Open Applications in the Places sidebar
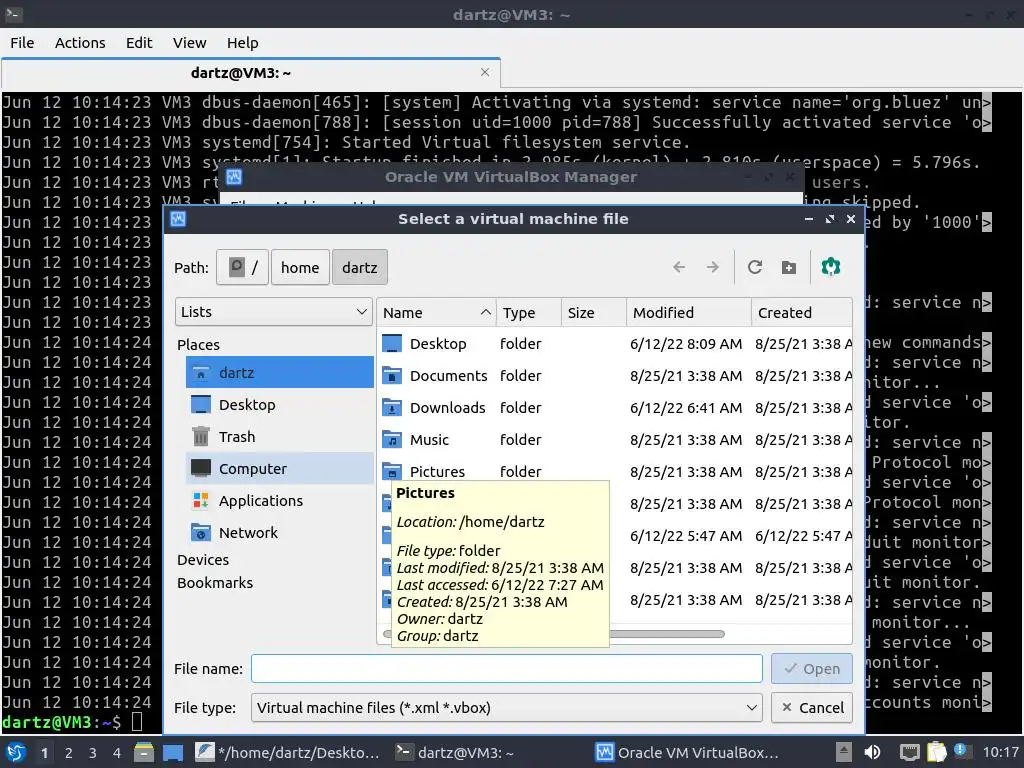 [x=280, y=500]
